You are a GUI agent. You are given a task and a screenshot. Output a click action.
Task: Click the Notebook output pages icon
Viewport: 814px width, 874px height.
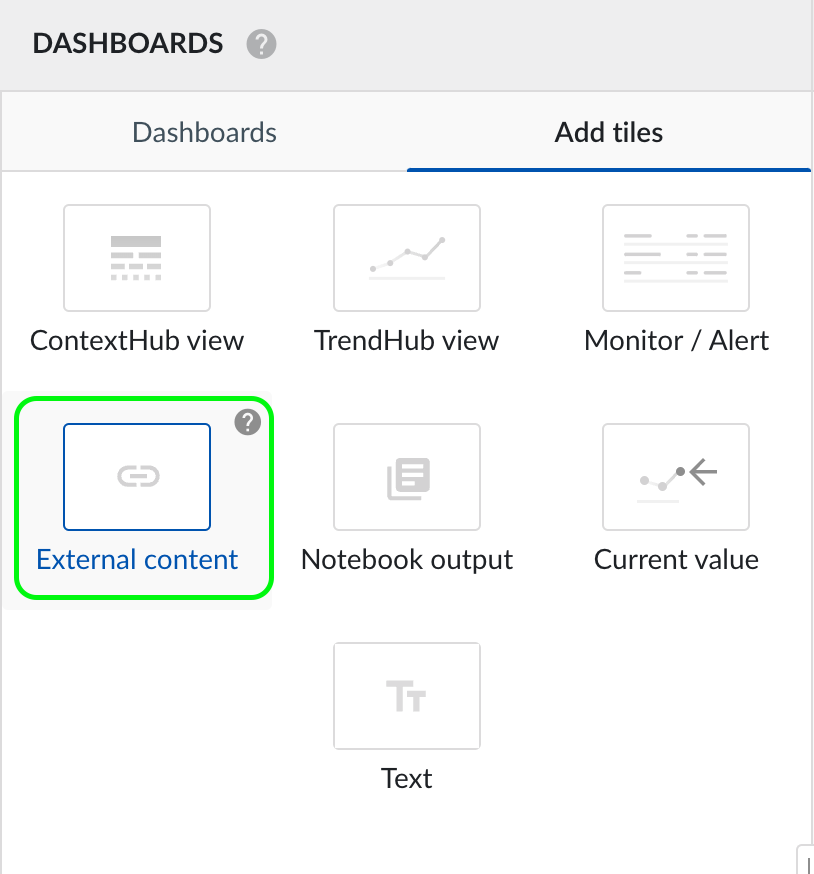coord(407,477)
